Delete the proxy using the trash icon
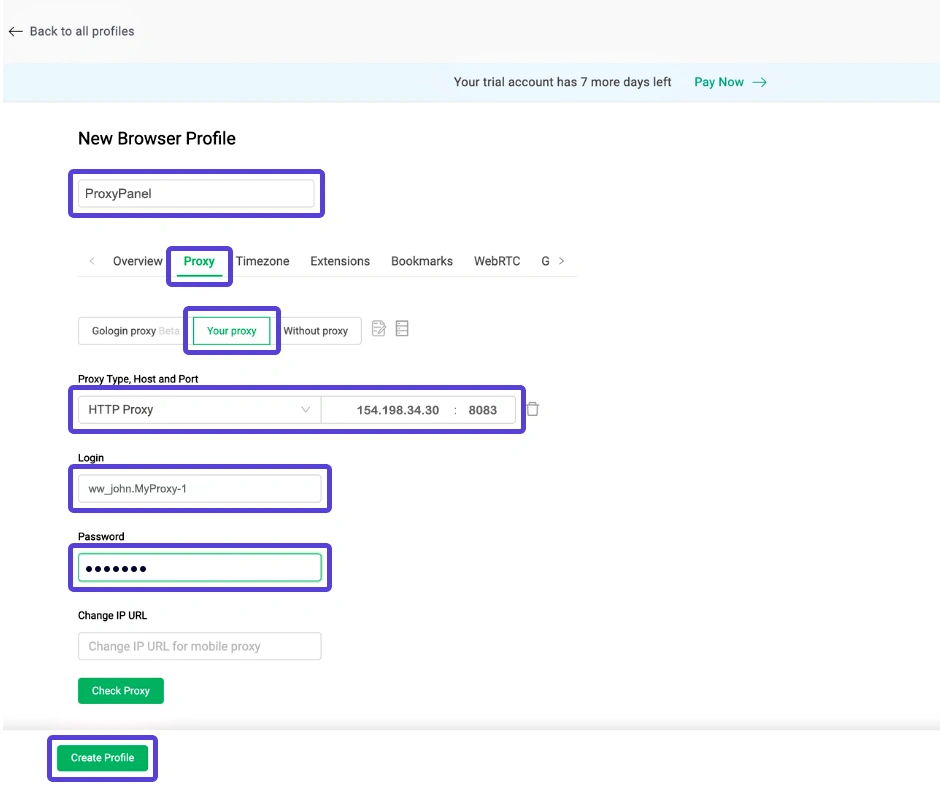 (x=531, y=408)
